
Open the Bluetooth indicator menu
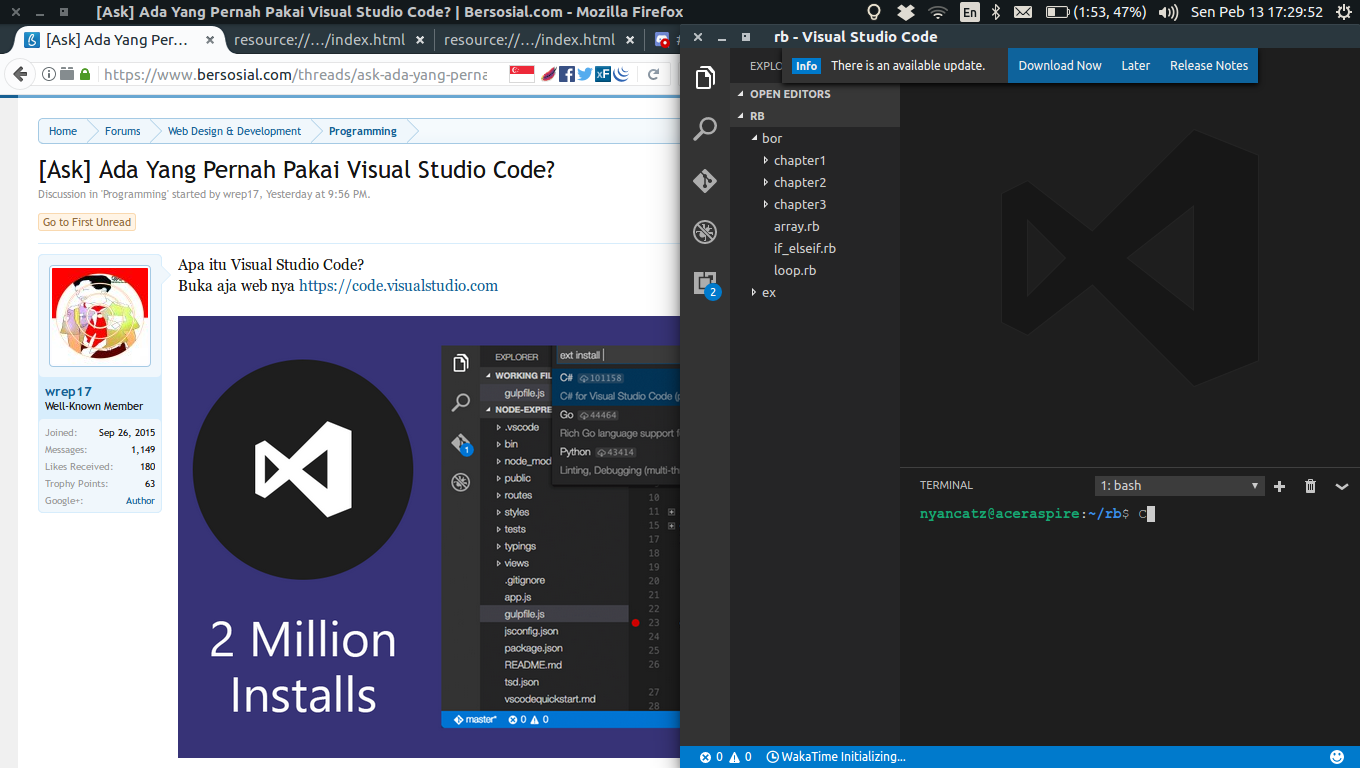(996, 13)
